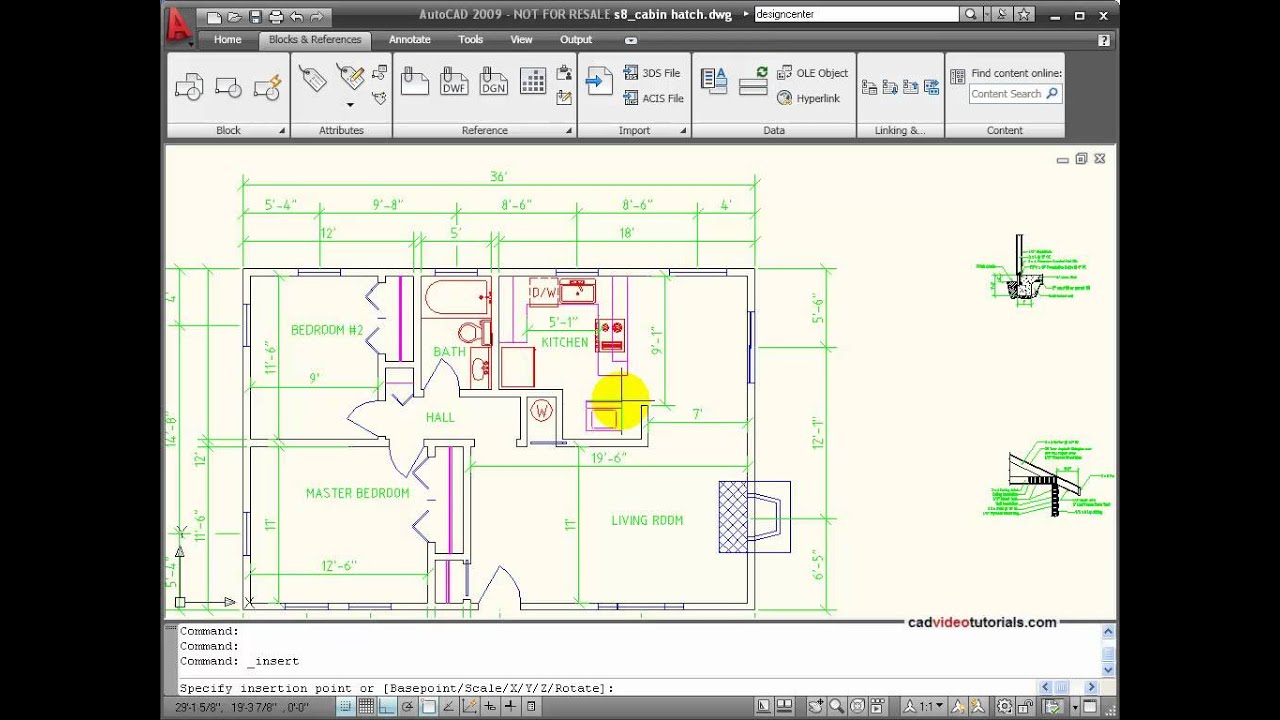The height and width of the screenshot is (720, 1280).
Task: Click the command window scroll down arrow
Action: (1107, 669)
